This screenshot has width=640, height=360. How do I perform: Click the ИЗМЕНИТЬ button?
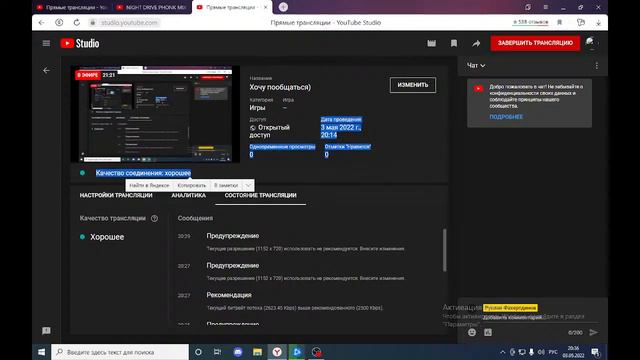tap(413, 85)
